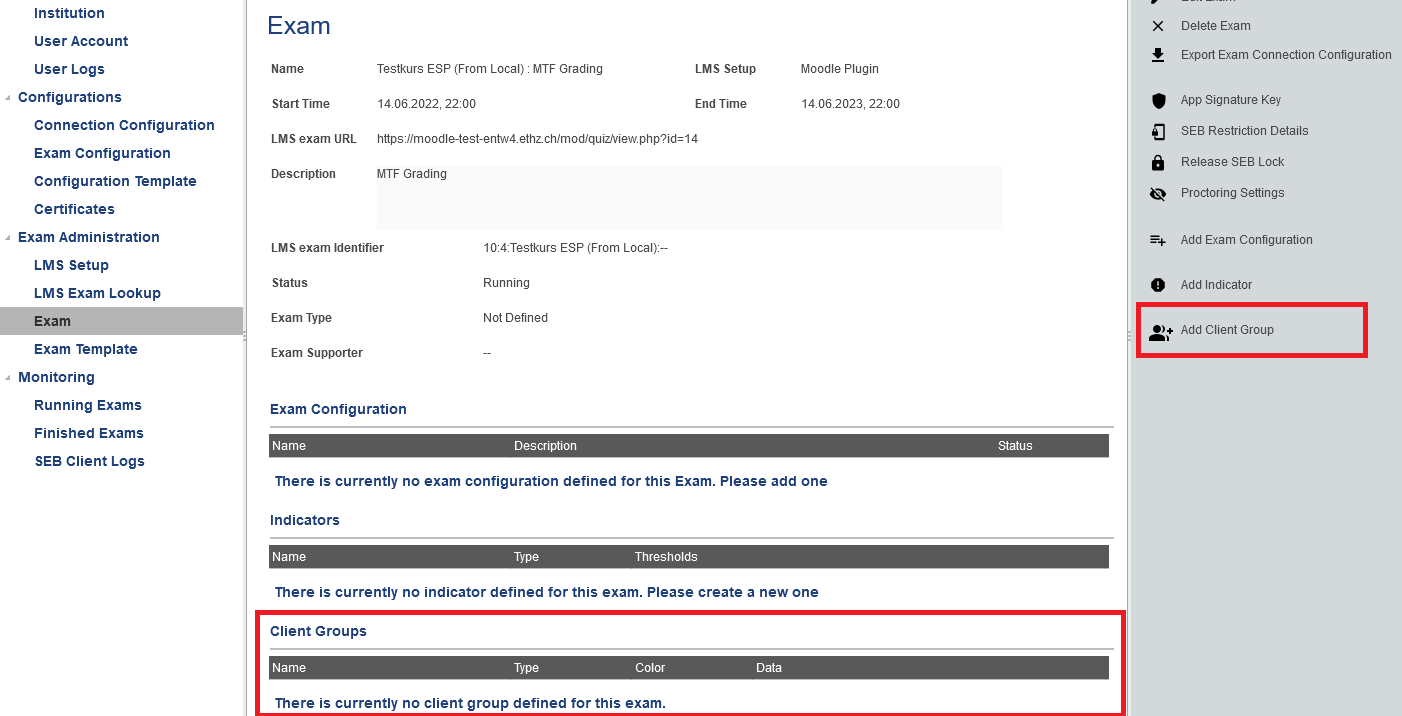Image resolution: width=1402 pixels, height=716 pixels.
Task: Click the Proctoring Settings eye icon
Action: click(1158, 193)
